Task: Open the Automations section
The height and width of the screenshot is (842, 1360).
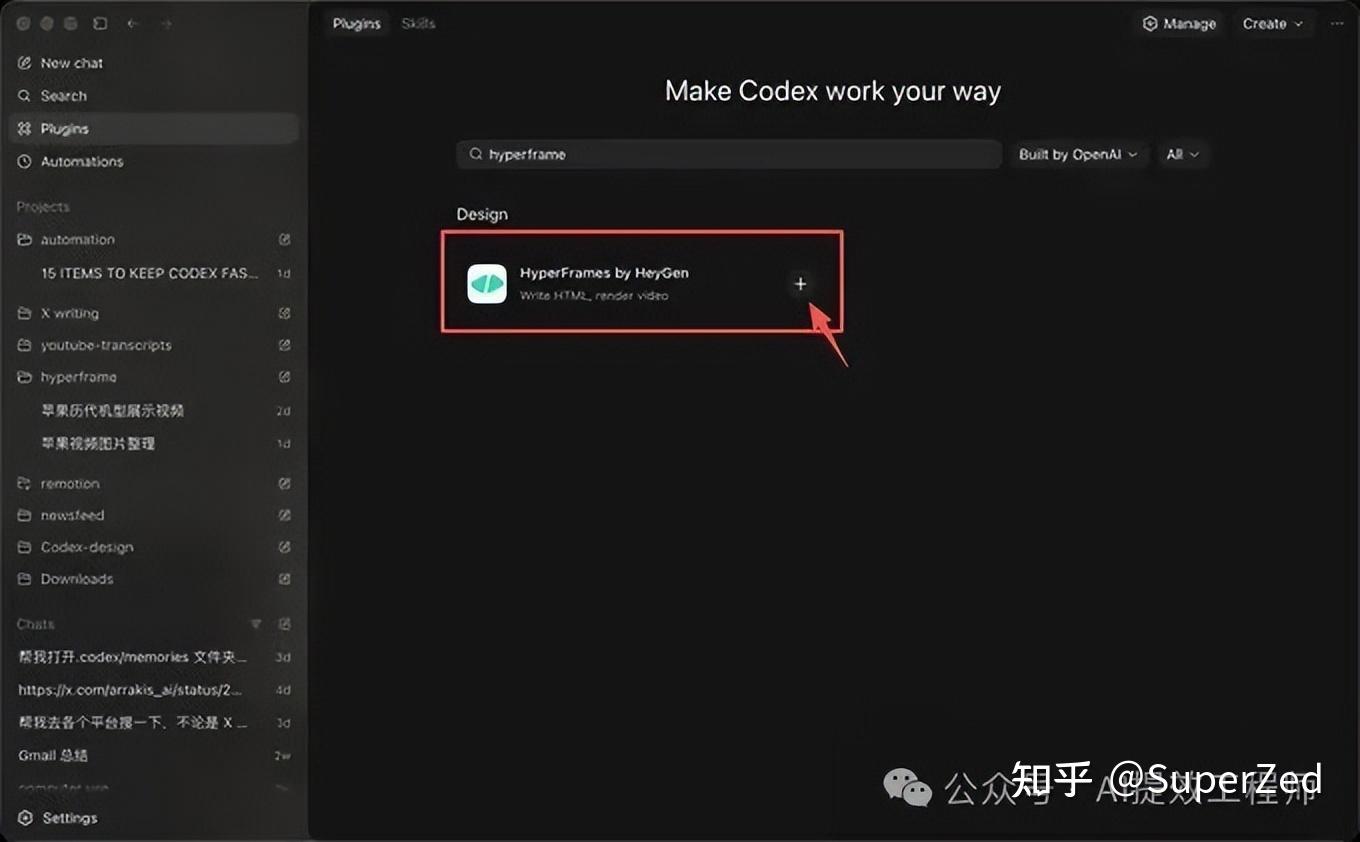Action: (x=155, y=162)
